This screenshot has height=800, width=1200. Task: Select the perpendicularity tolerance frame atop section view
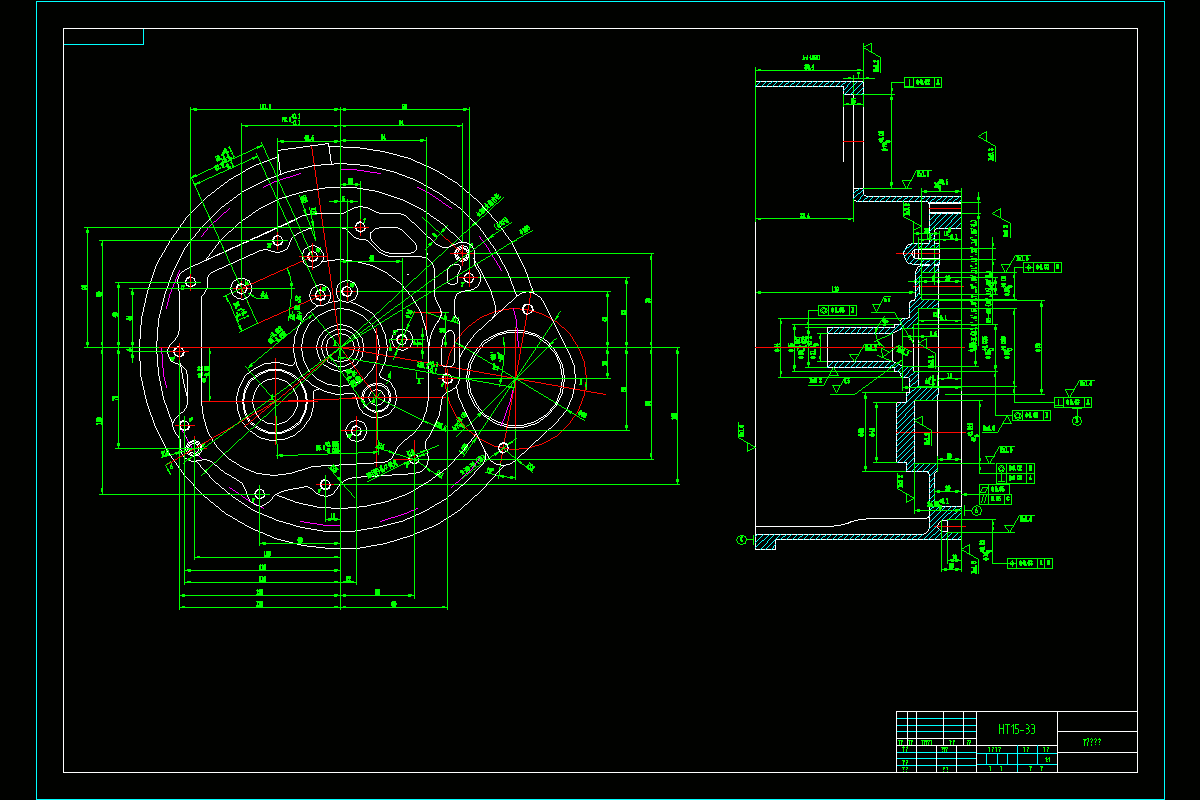coord(922,83)
